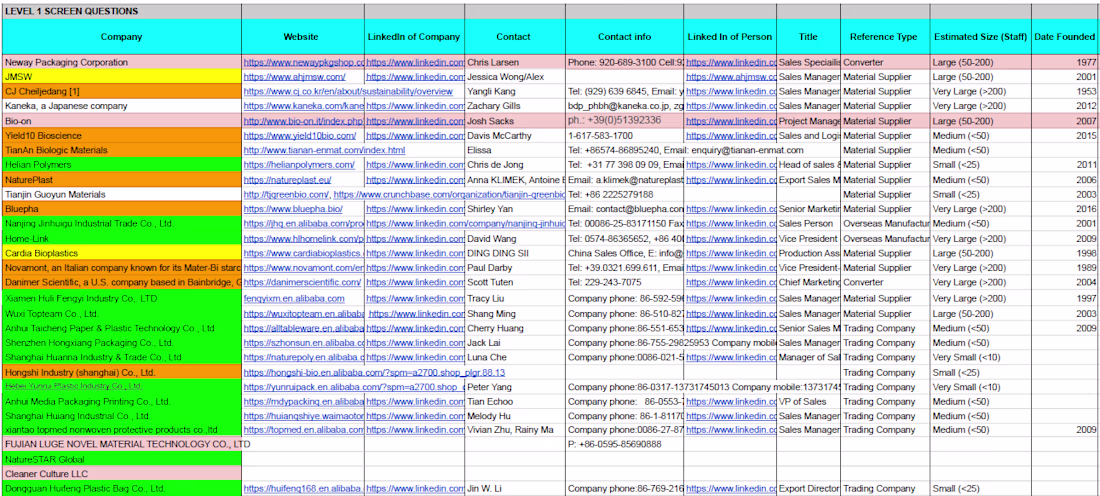Viewport: 1100px width, 496px height.
Task: Select the TianAn Biologic Materials cell
Action: point(121,150)
